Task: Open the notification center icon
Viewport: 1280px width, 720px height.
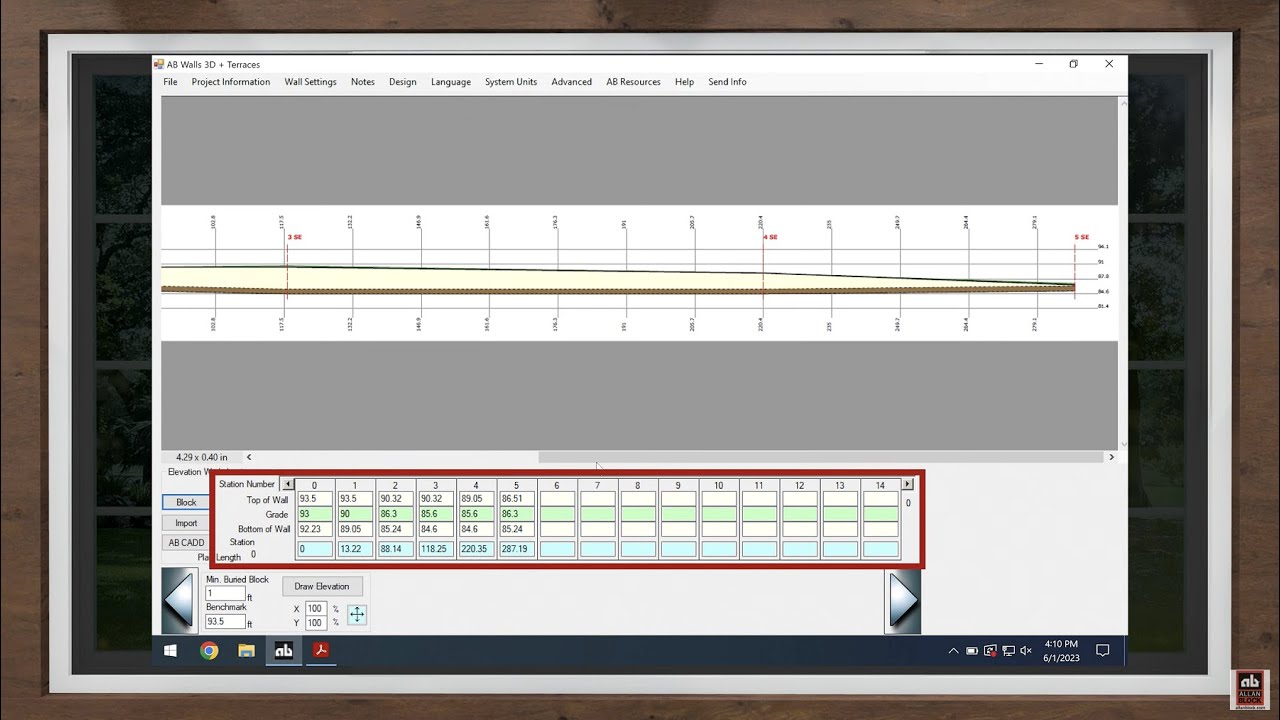Action: point(1103,650)
